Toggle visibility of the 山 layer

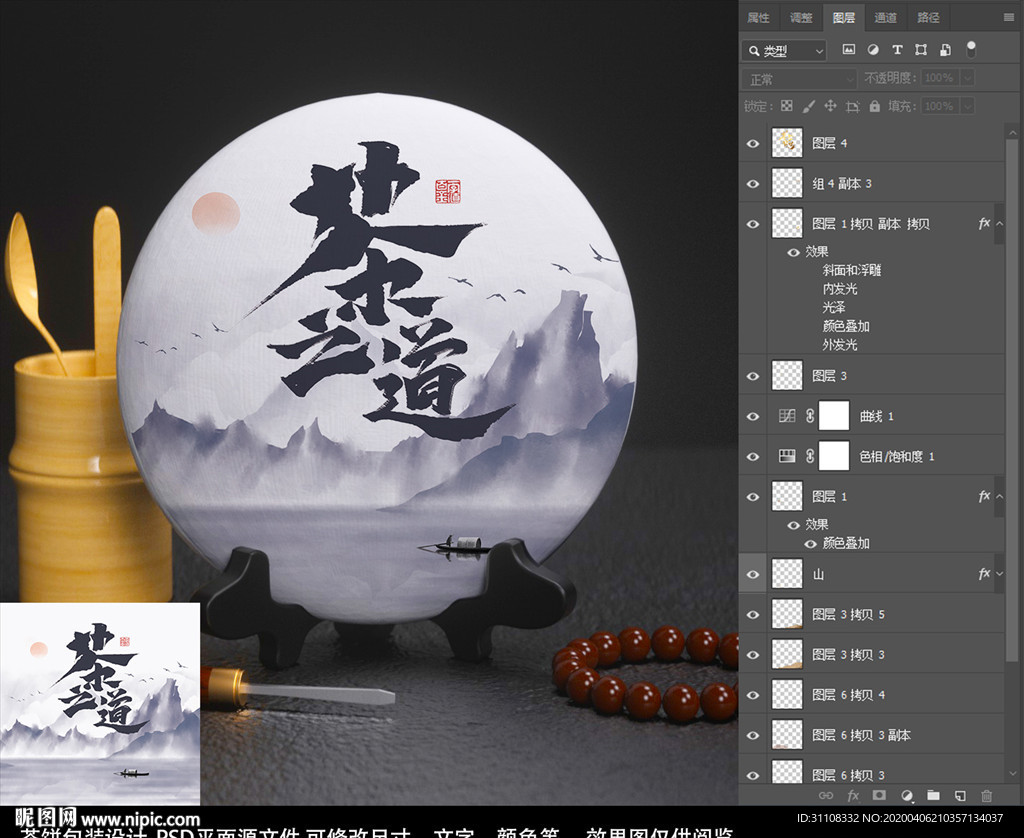[752, 574]
